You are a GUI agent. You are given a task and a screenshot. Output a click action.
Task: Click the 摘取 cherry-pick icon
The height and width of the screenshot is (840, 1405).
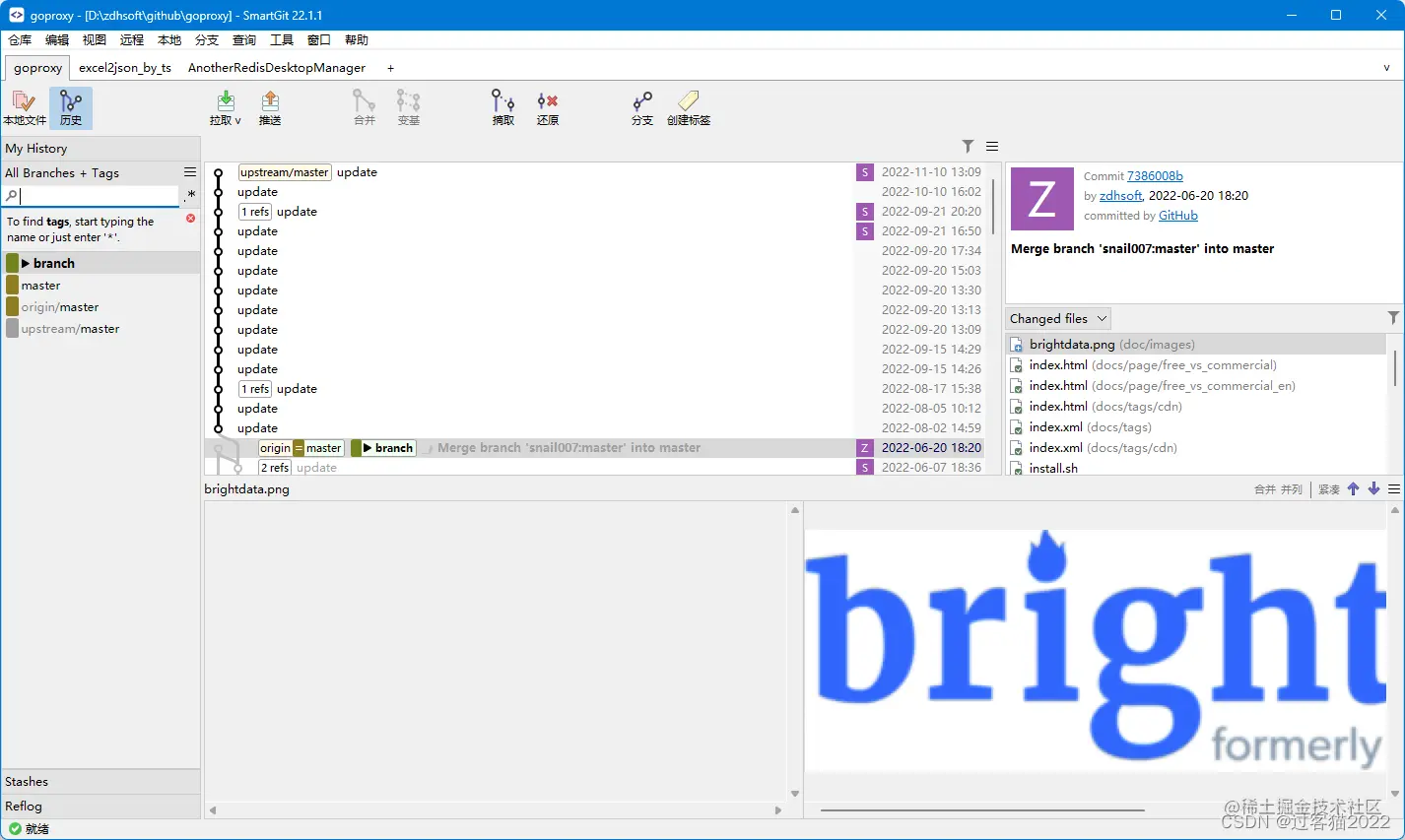pos(503,101)
